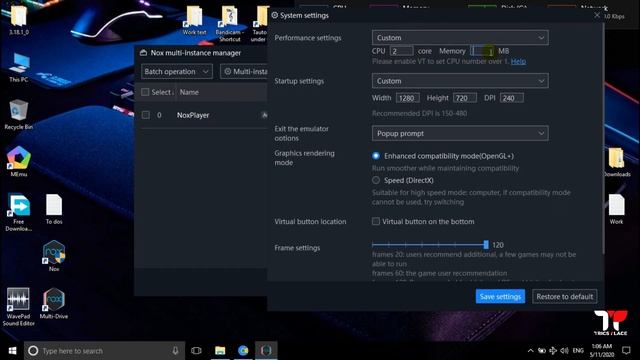The image size is (640, 360).
Task: Open File Explorer from the taskbar
Action: (220, 350)
